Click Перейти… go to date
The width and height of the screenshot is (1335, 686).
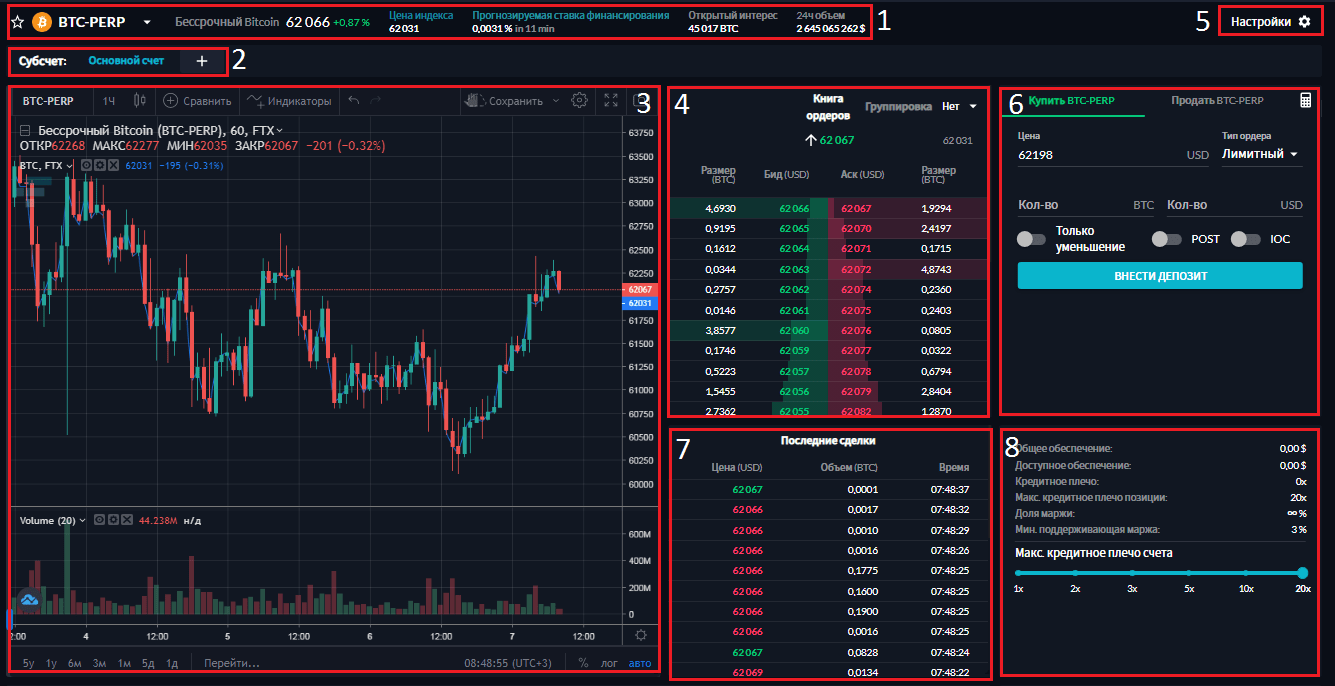tap(232, 662)
